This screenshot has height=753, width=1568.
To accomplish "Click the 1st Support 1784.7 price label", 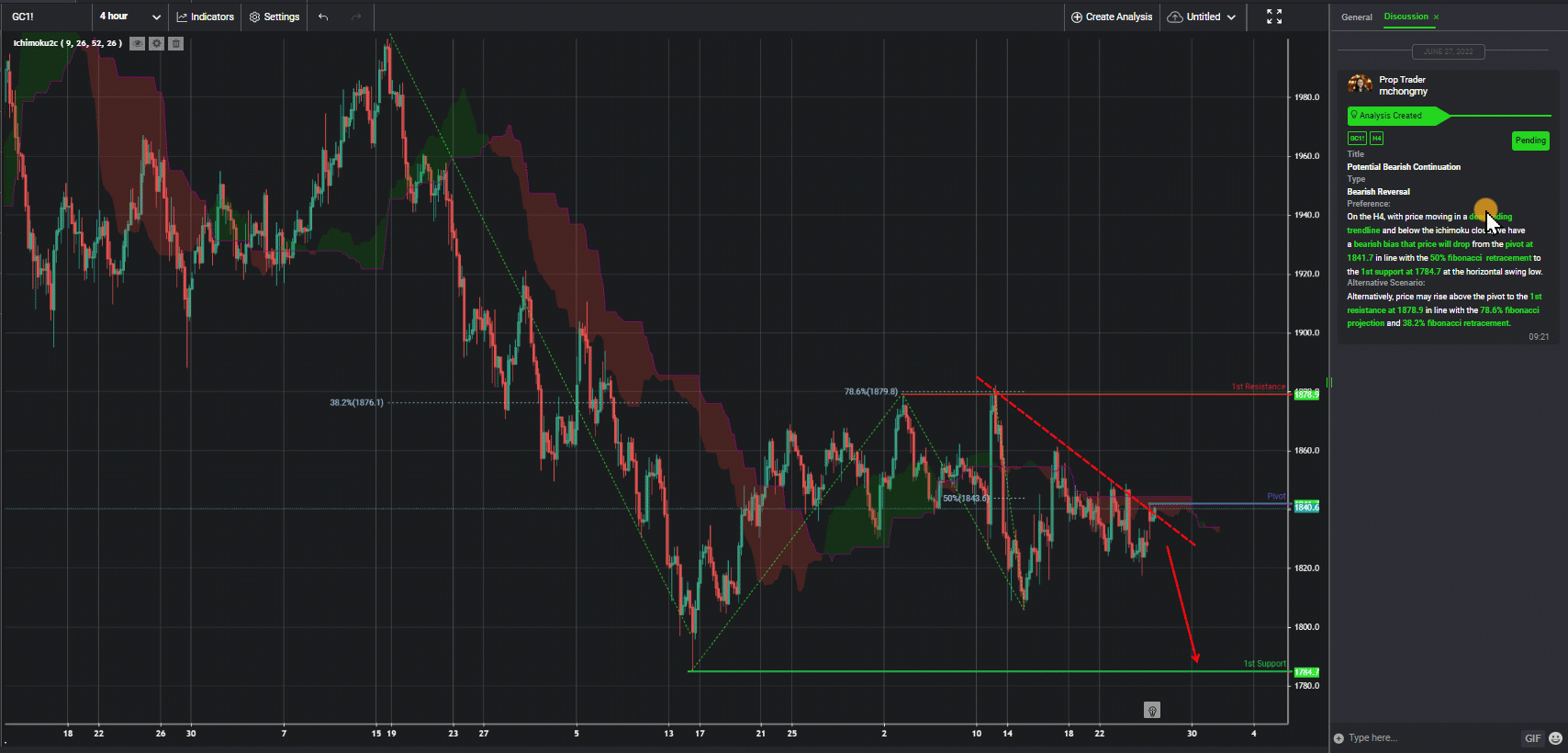I will coord(1306,672).
